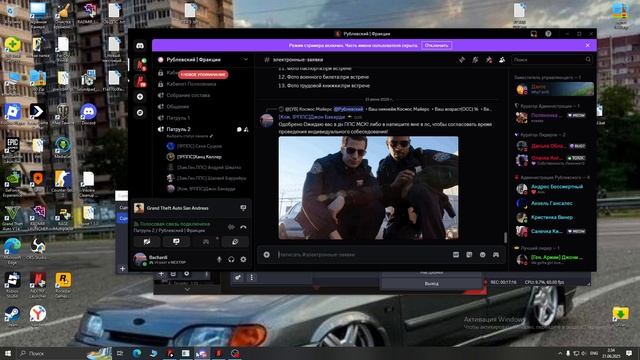Toggle camera in the voice panel
640x360 pixels.
(147, 242)
